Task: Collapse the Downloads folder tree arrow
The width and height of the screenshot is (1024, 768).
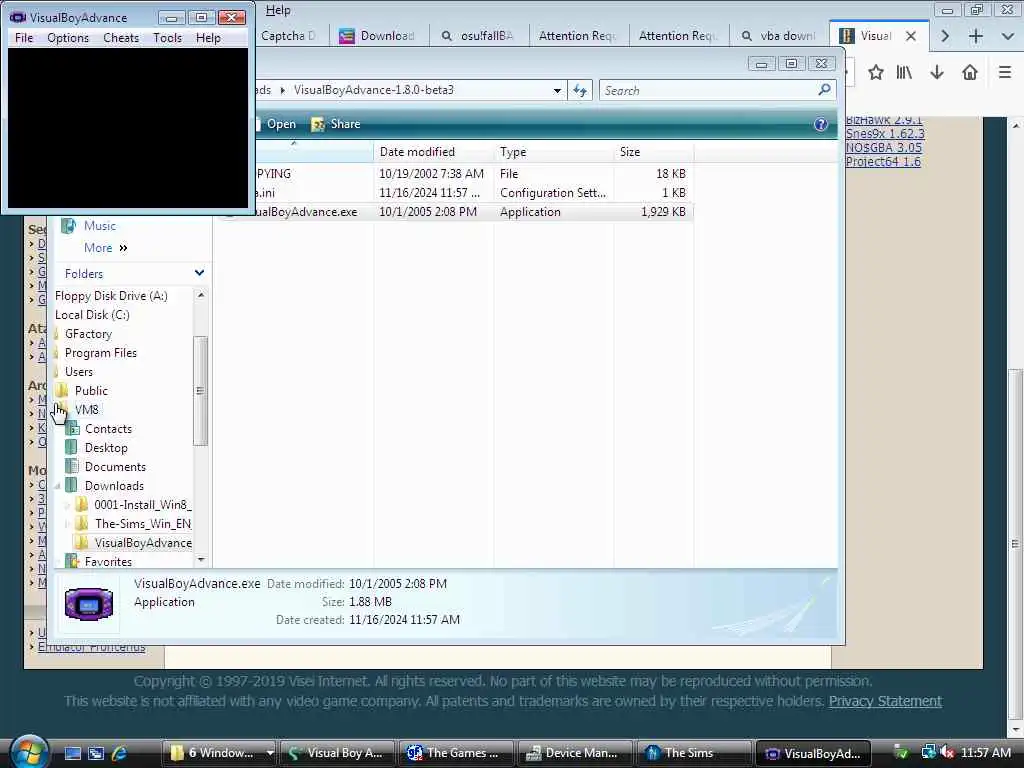Action: pos(57,486)
